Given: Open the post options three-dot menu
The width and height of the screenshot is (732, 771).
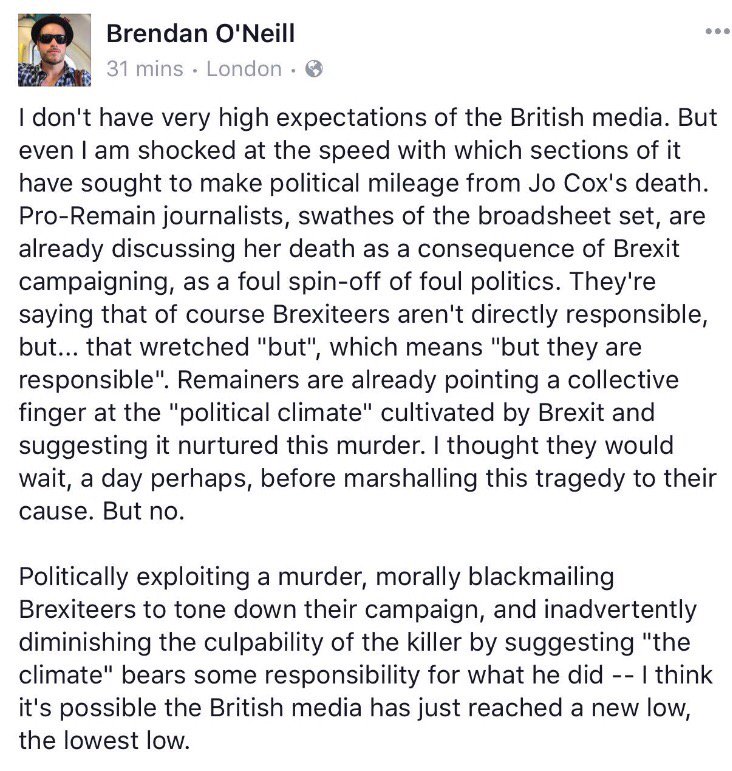Looking at the screenshot, I should 717,31.
